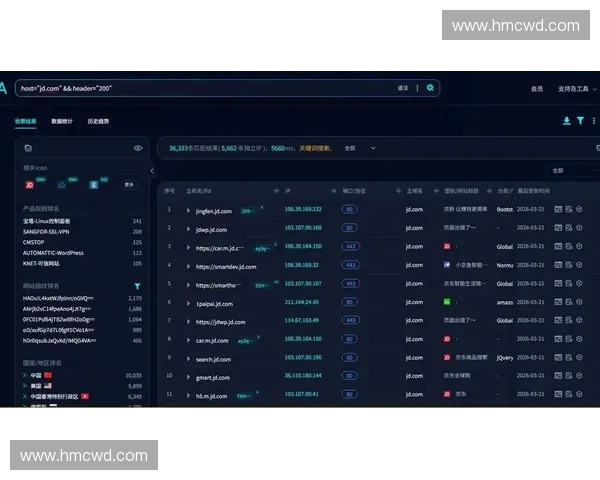600x480 pixels.
Task: Click the 更多 button for related icons
Action: pos(129,185)
